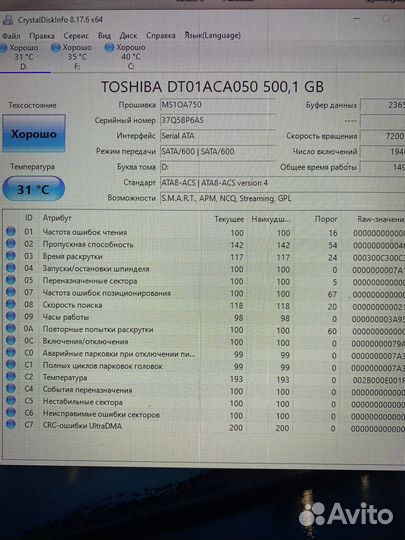Image resolution: width=405 pixels, height=540 pixels.
Task: Select the CRC-ошибки UltraDMA attribute text
Action: (x=82, y=426)
